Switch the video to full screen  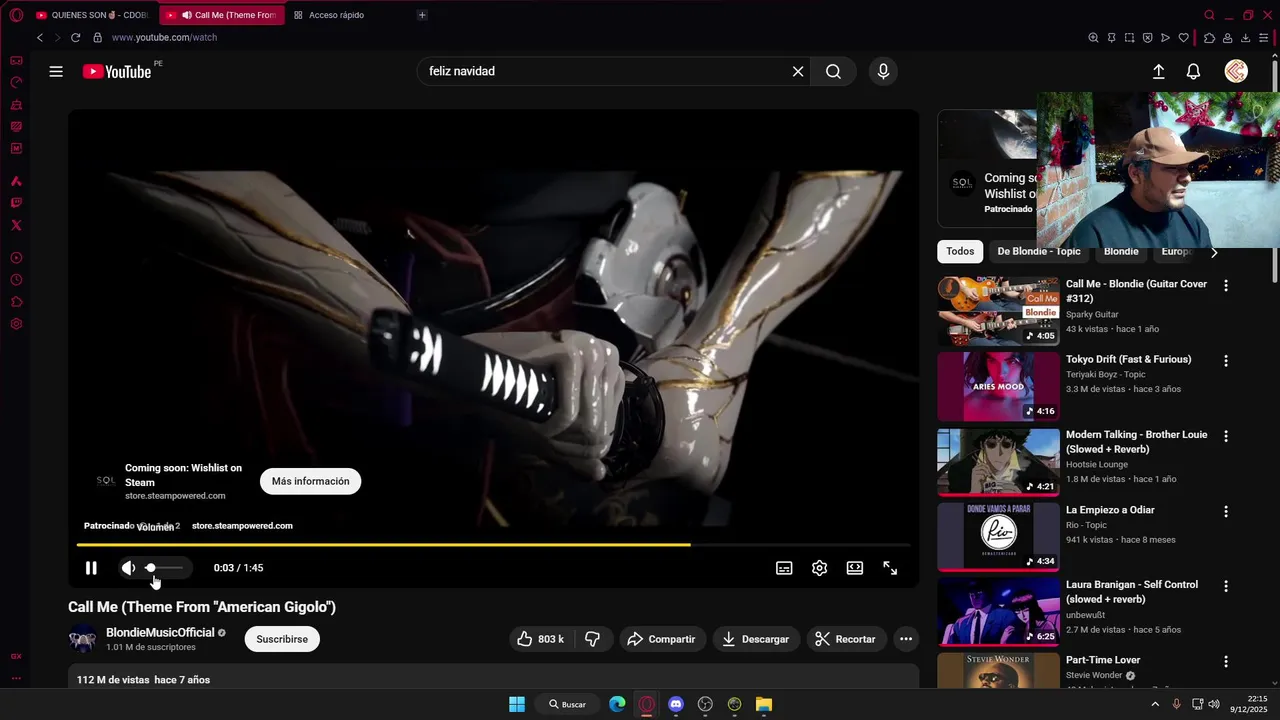pos(890,568)
